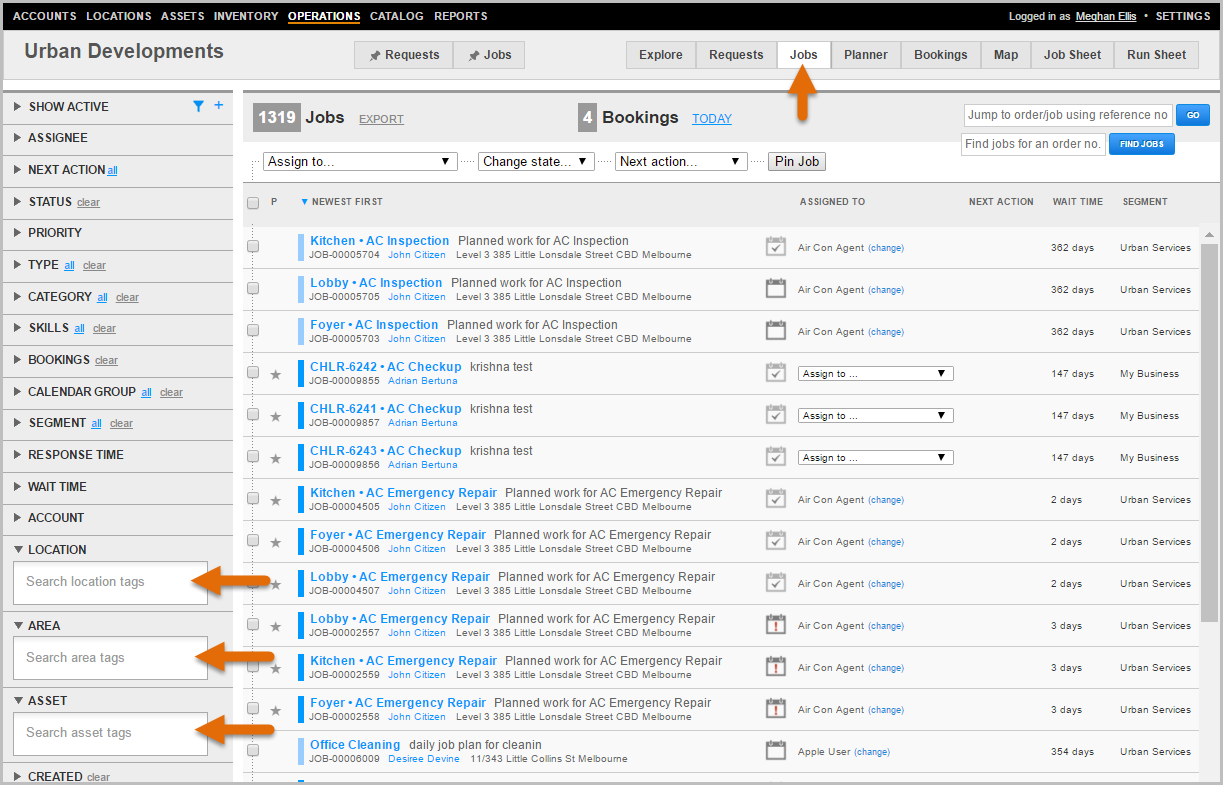Expand the Priority filter section

(55, 233)
